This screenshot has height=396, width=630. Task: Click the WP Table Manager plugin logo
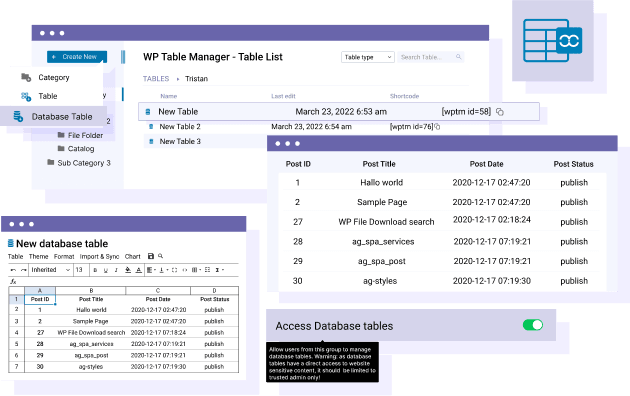(553, 41)
